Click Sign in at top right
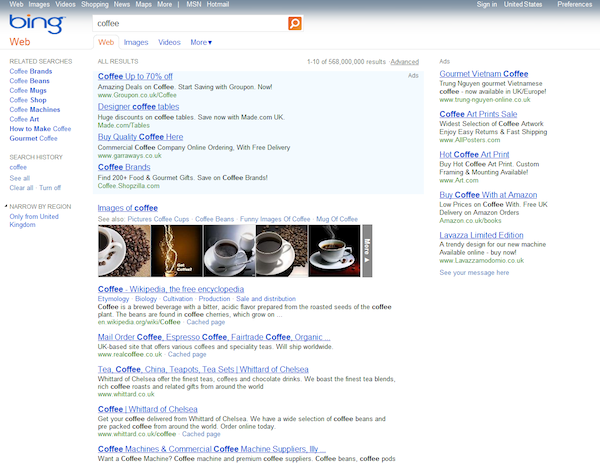Image resolution: width=600 pixels, height=463 pixels. [487, 5]
